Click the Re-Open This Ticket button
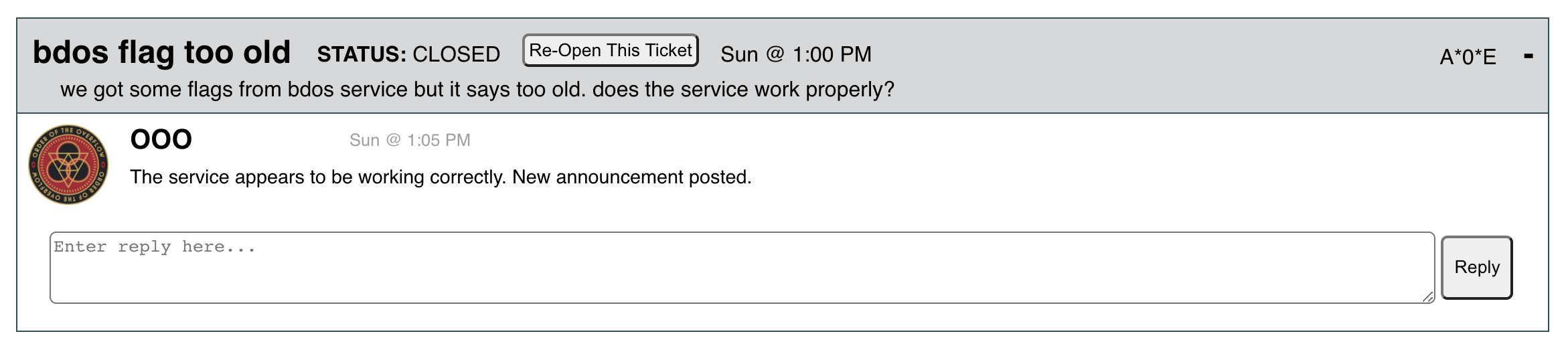 tap(611, 50)
